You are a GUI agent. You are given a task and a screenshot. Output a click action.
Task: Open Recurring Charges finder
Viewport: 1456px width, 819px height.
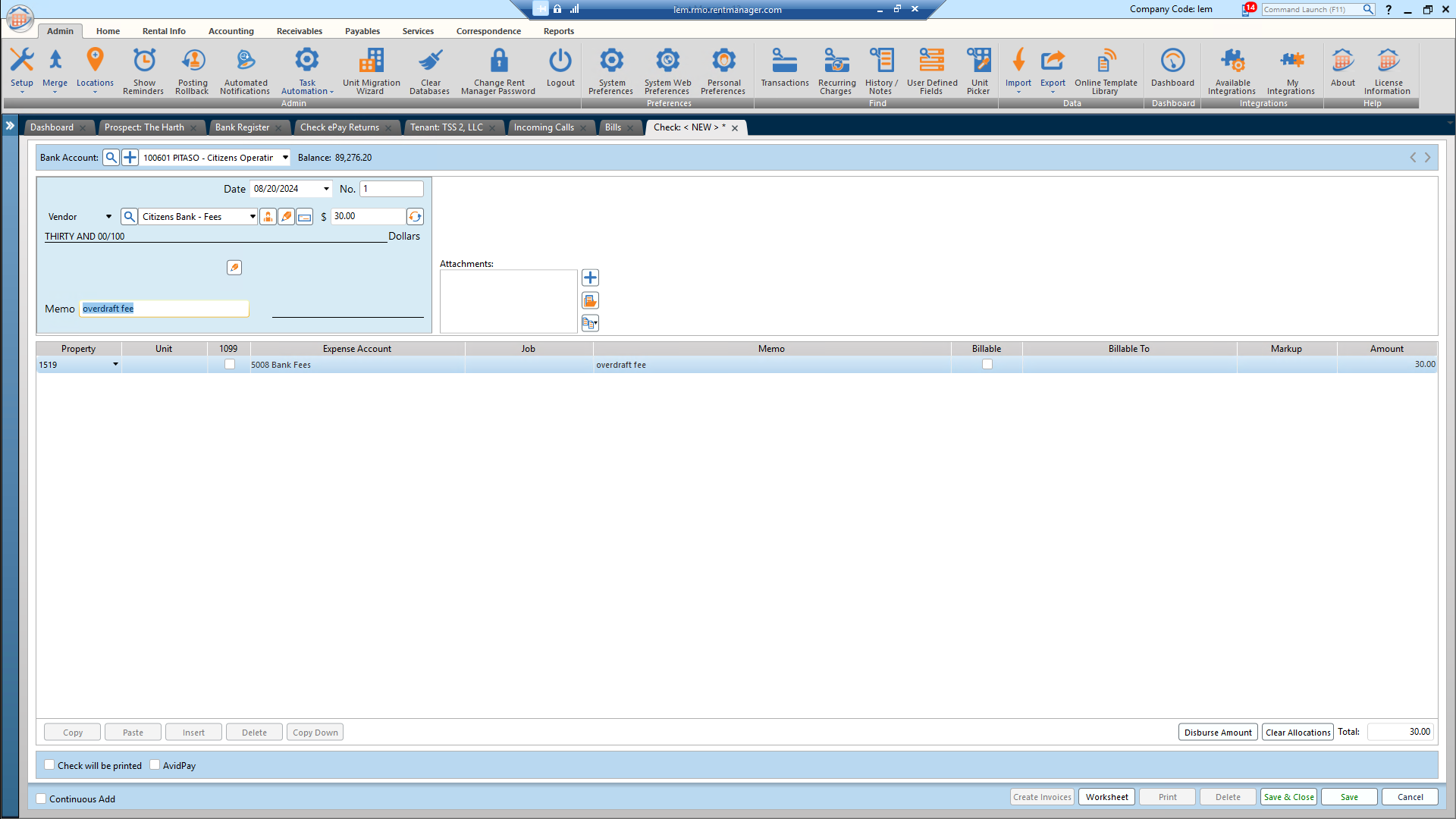pyautogui.click(x=836, y=71)
